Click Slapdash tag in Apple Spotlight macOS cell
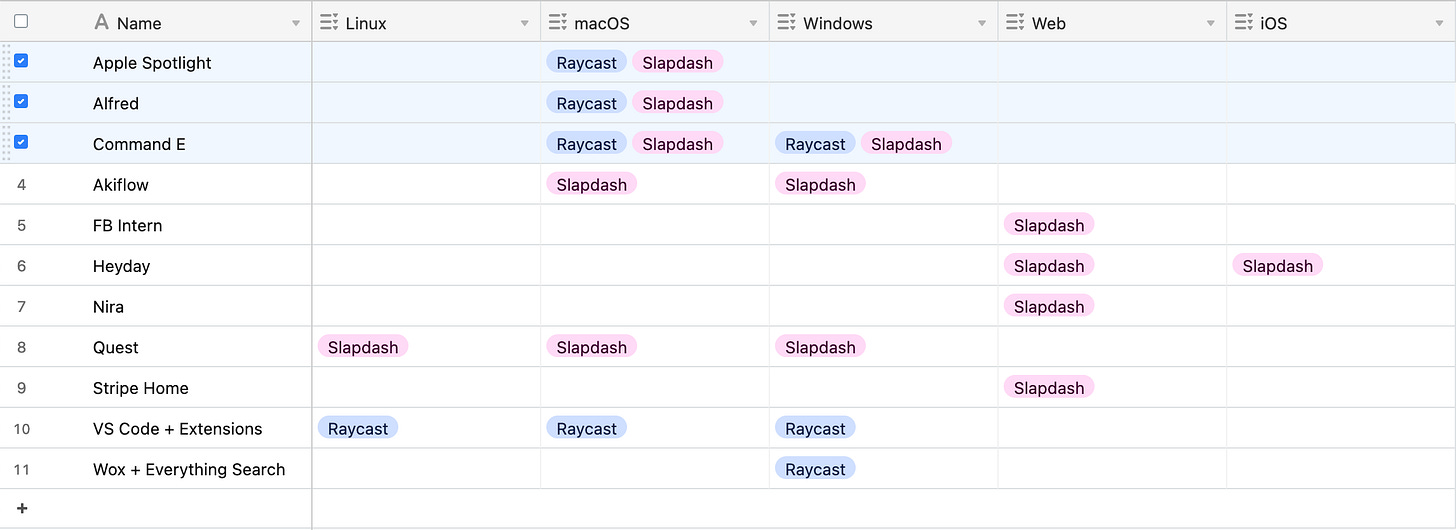 (x=678, y=63)
